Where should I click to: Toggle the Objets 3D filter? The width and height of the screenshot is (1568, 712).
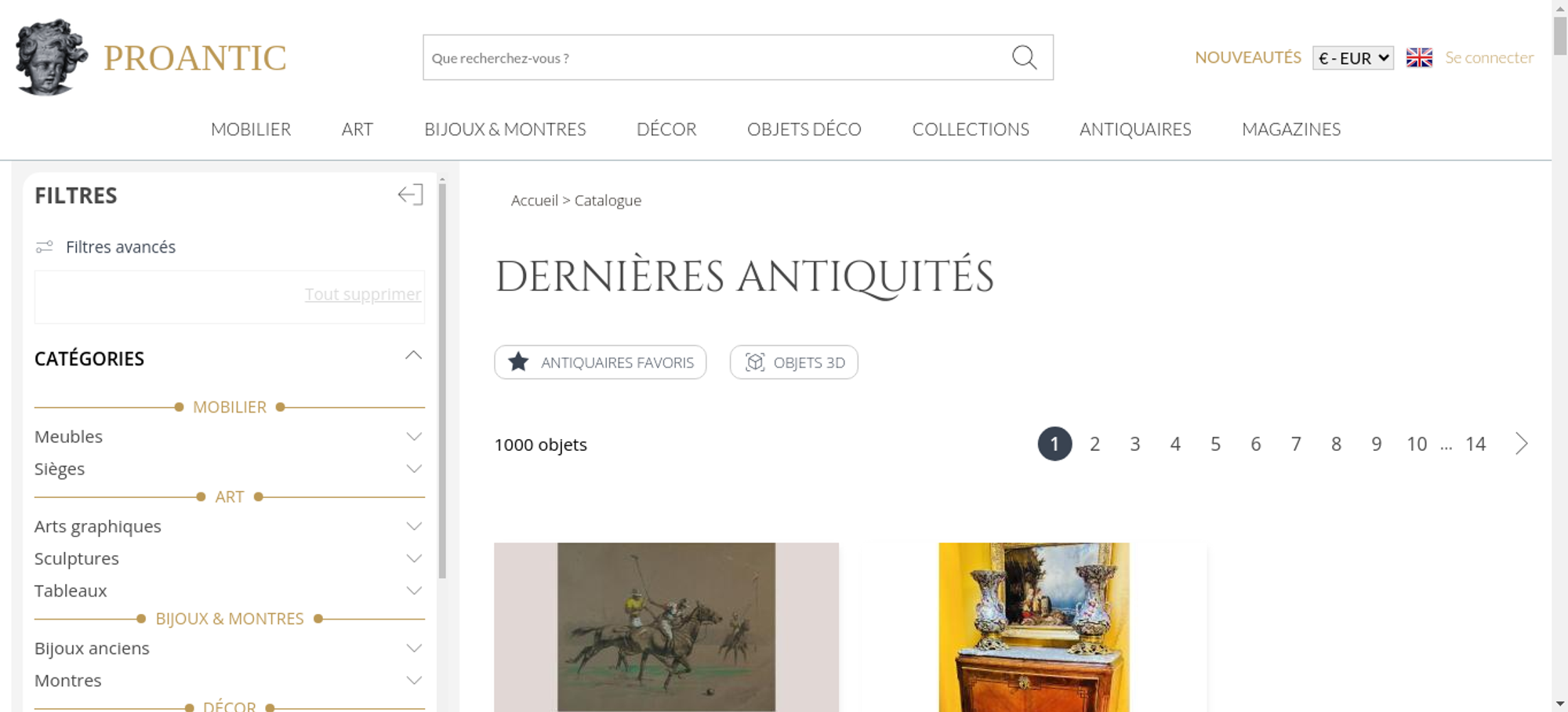pyautogui.click(x=794, y=362)
